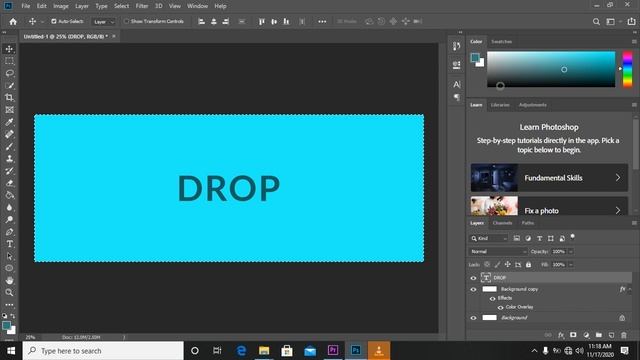Collapse Background copy layer effects arrow
The width and height of the screenshot is (640, 360).
[x=630, y=289]
